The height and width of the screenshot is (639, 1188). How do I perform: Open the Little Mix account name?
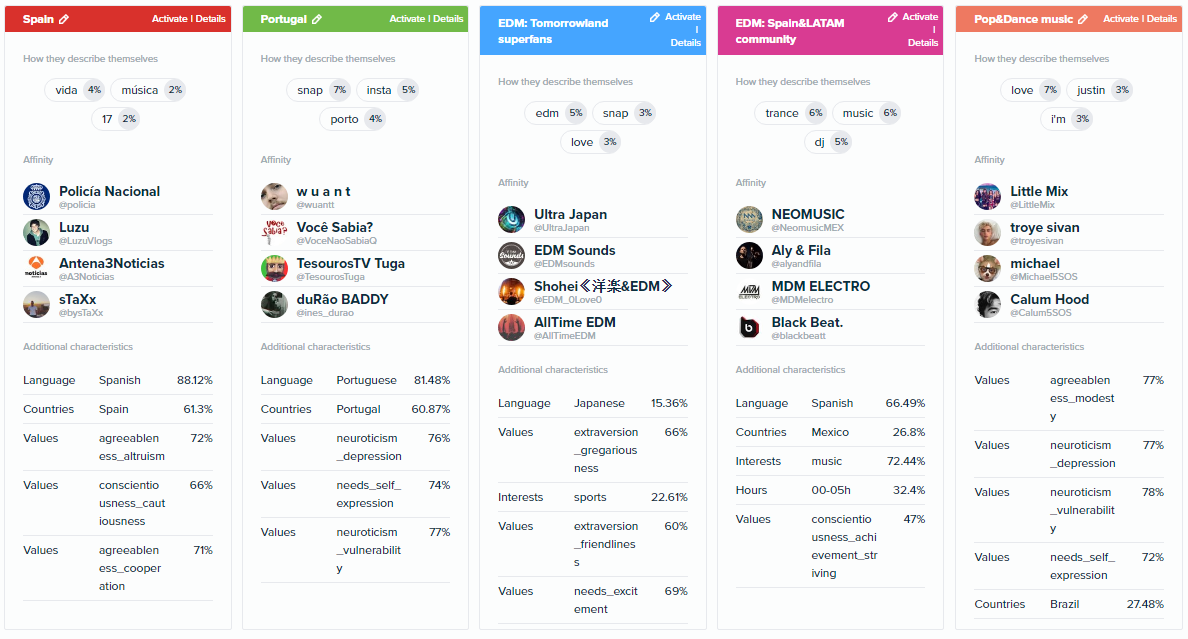[x=1040, y=192]
